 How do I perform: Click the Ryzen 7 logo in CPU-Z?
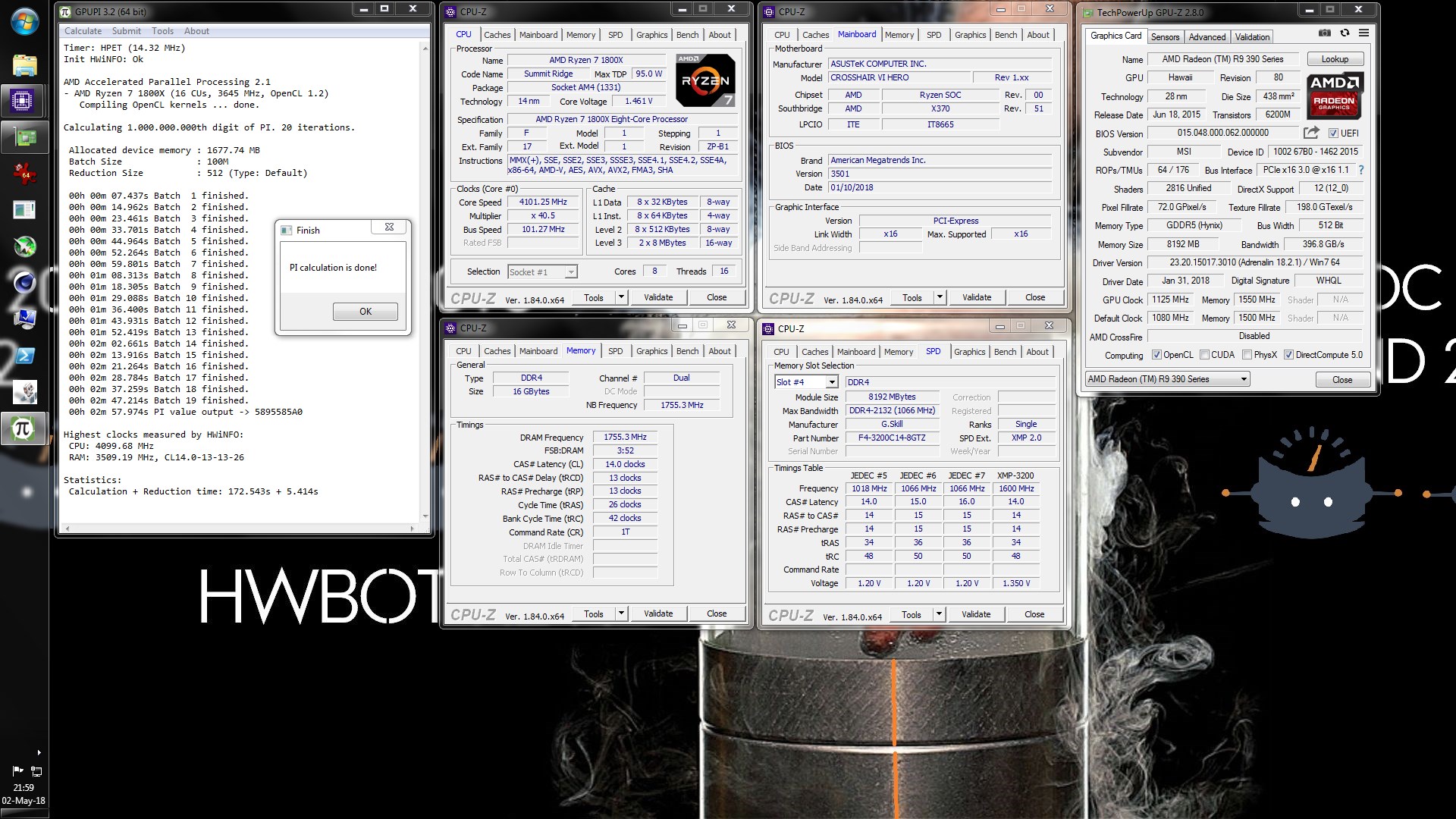point(705,80)
